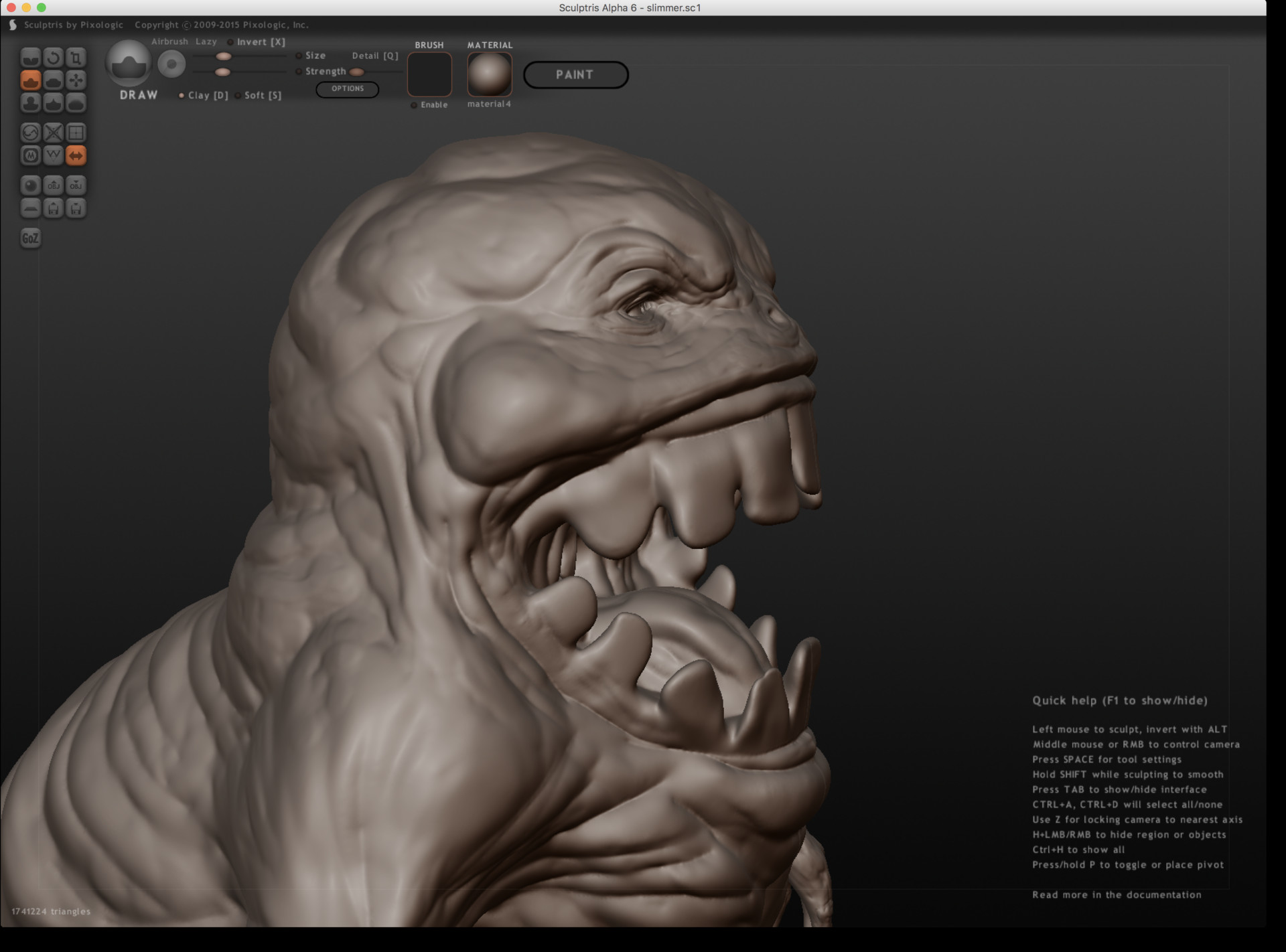Check the brush Enable option

(x=429, y=104)
